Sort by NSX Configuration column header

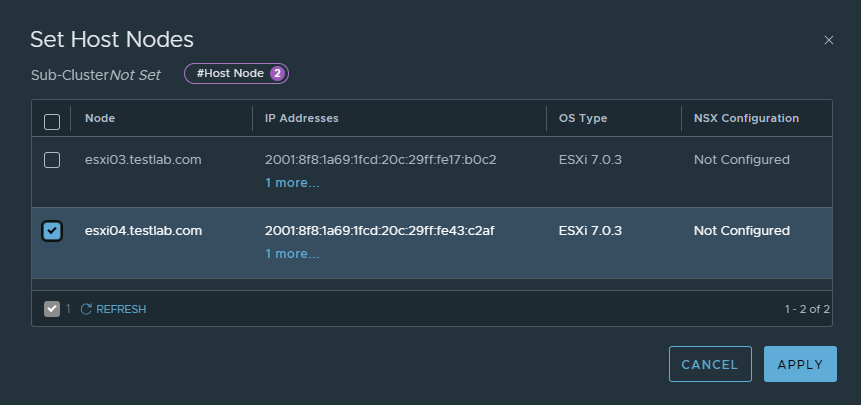(746, 118)
